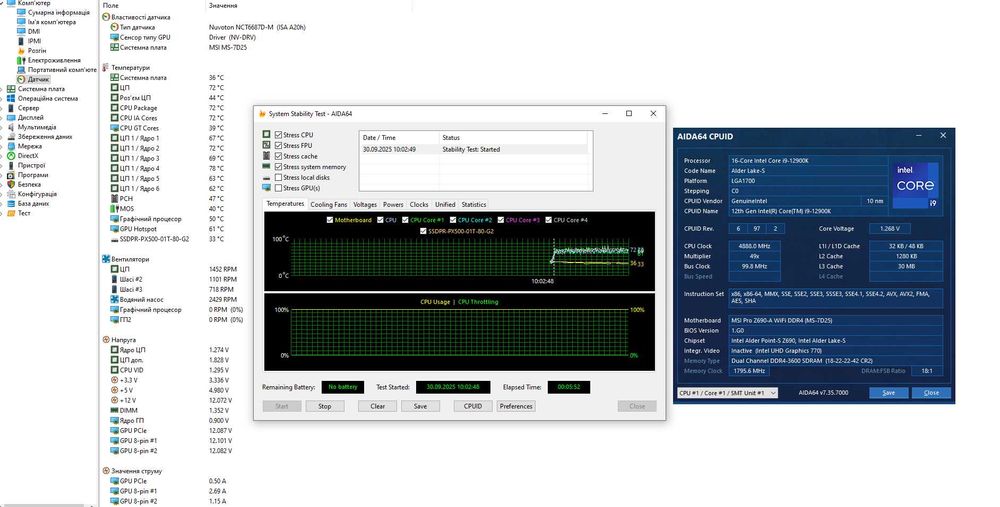The image size is (1000, 507).
Task: Enable the Stress local disks checkbox
Action: (279, 177)
